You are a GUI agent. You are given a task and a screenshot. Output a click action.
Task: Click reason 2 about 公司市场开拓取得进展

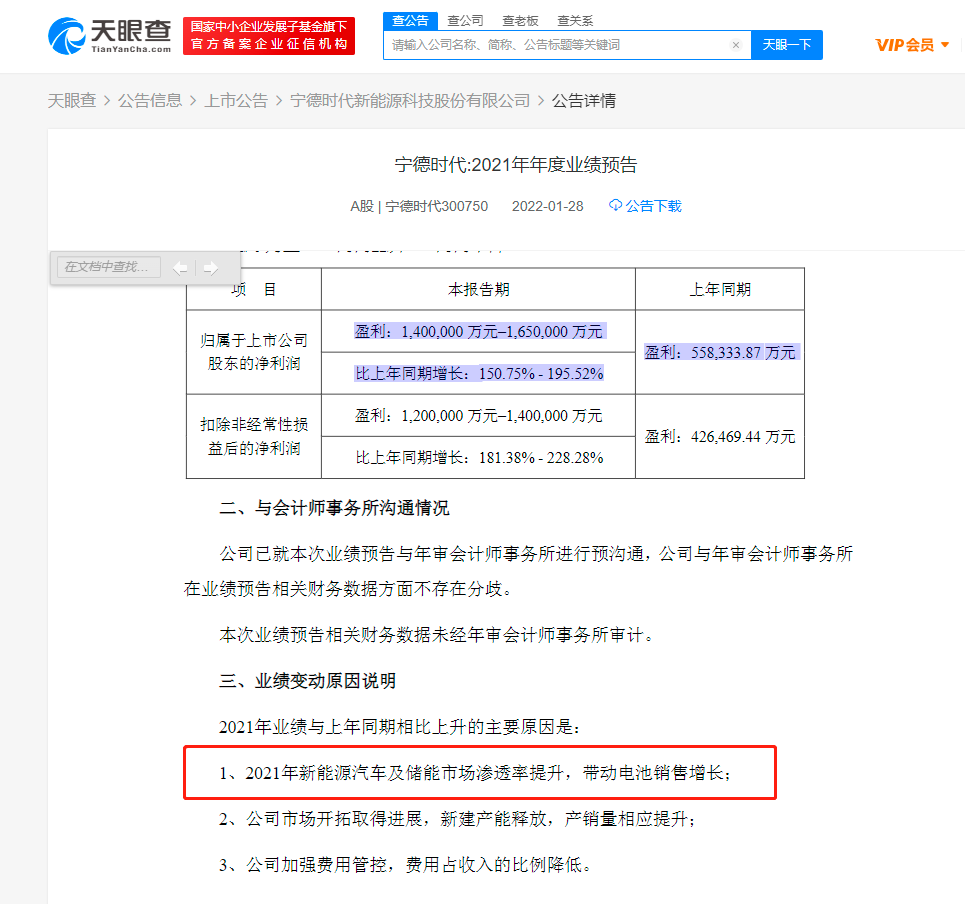point(457,819)
